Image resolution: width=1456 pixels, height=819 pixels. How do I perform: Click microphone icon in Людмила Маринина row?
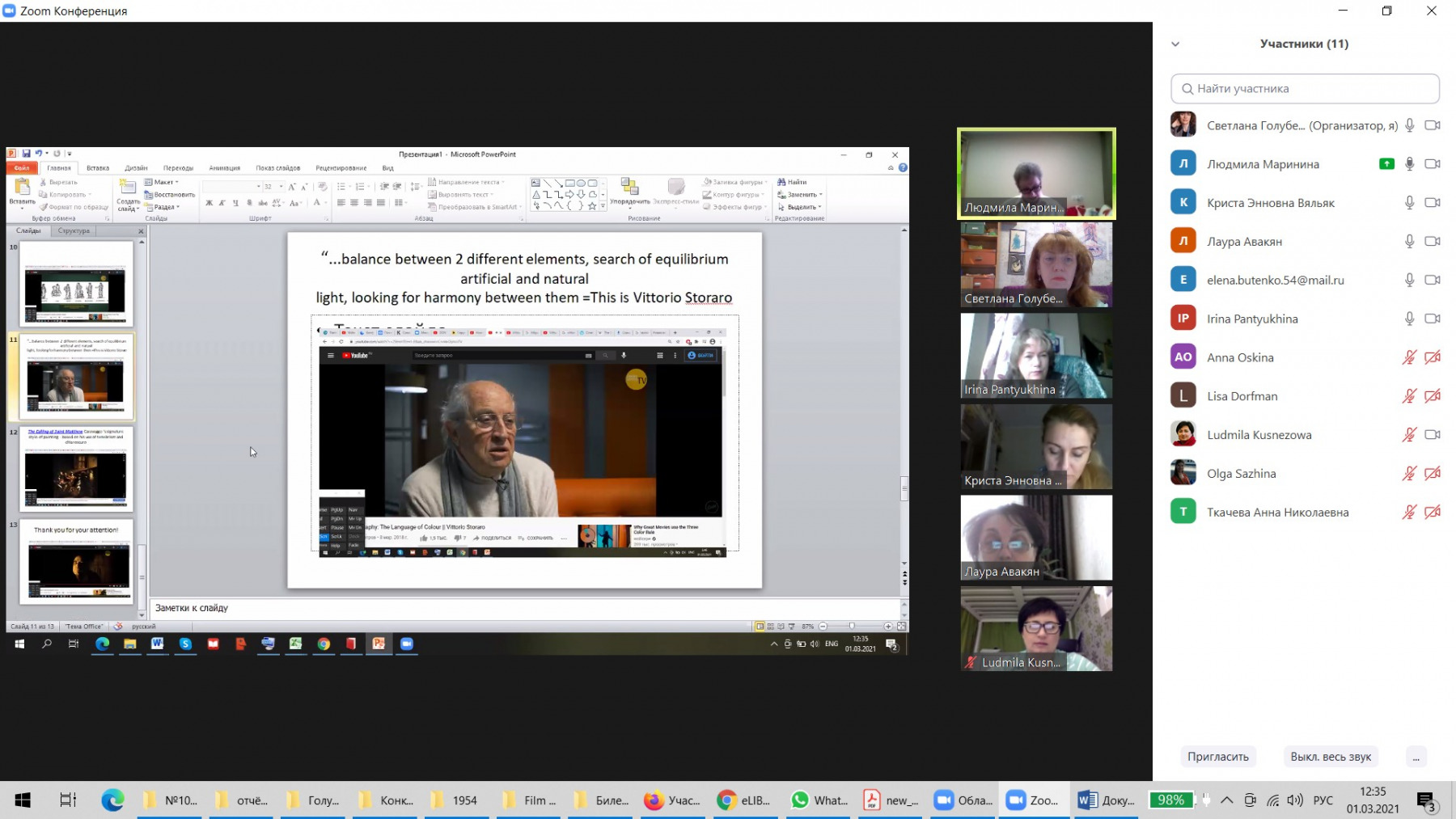pyautogui.click(x=1409, y=164)
